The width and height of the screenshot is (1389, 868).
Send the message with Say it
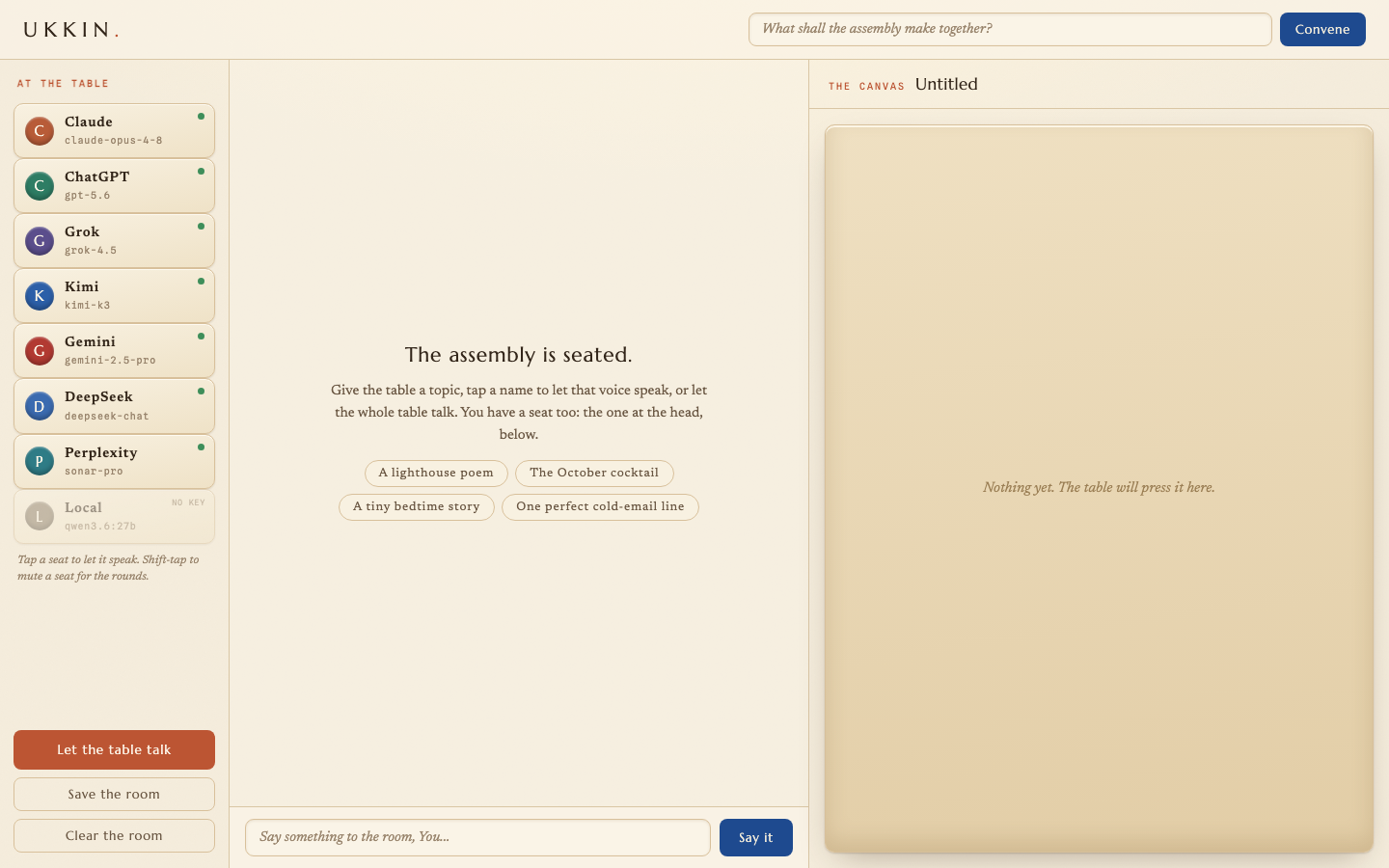(756, 837)
